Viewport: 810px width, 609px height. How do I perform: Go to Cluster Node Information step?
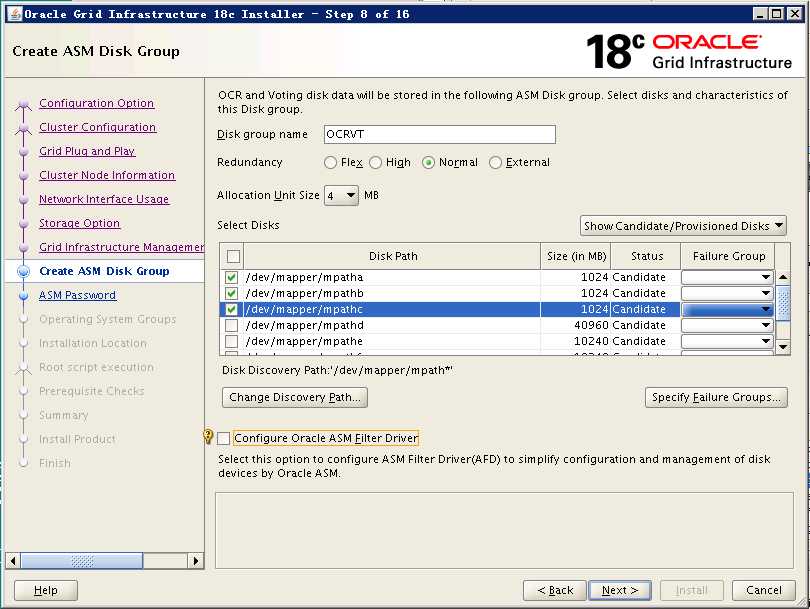coord(107,175)
